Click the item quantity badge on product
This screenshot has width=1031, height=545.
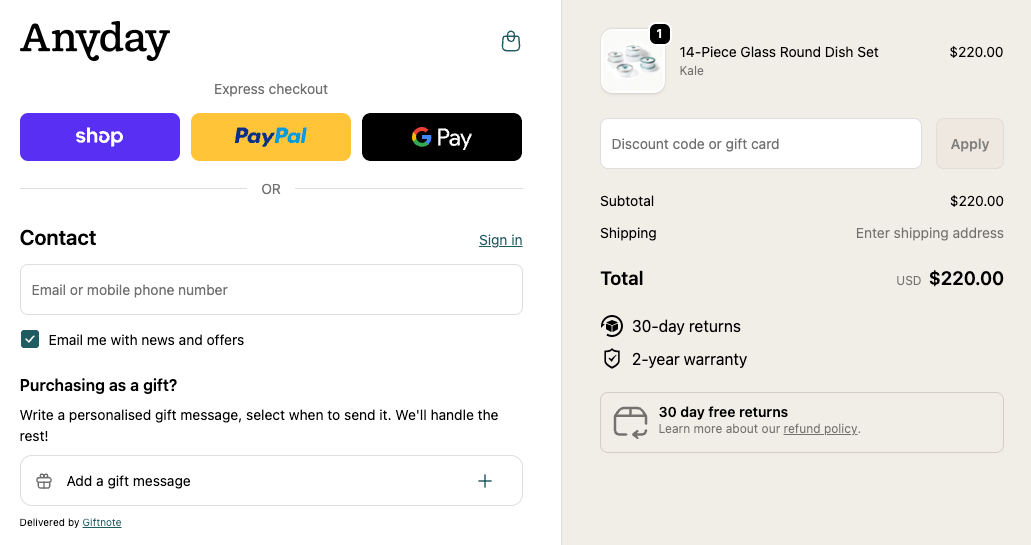[x=659, y=34]
